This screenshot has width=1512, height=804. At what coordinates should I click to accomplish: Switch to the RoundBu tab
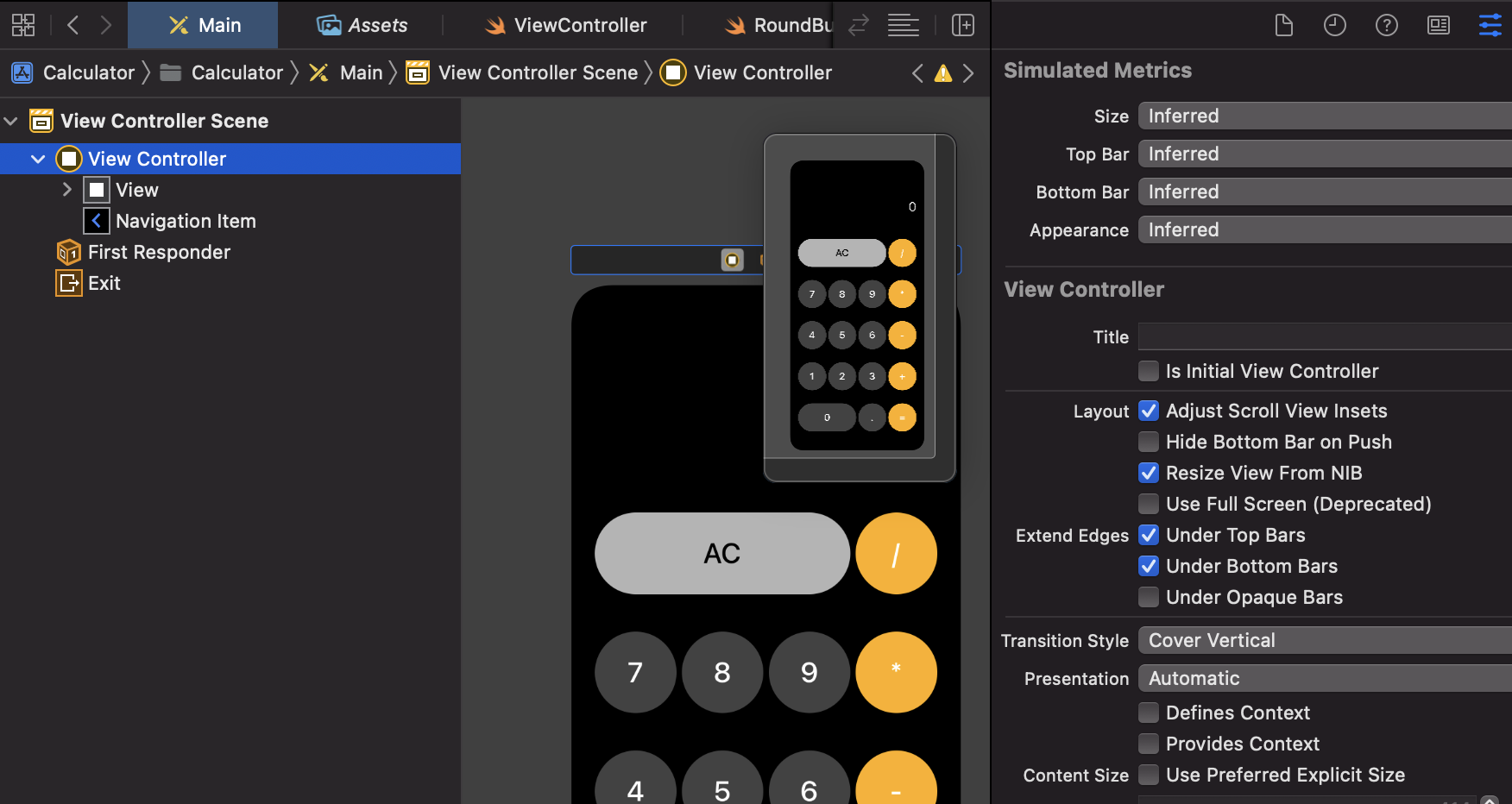778,25
